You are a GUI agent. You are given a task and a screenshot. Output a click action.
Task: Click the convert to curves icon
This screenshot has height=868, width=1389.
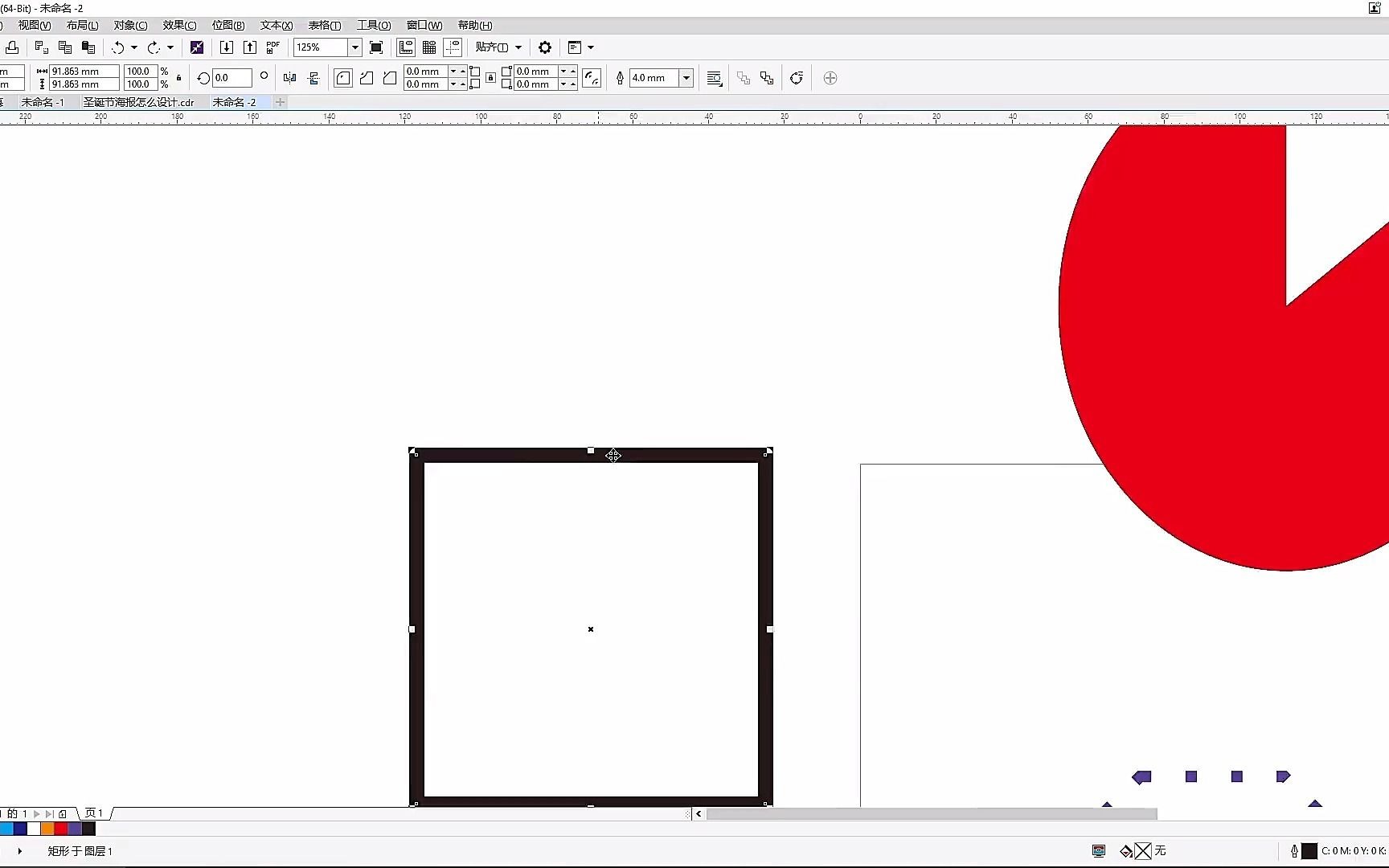pos(797,78)
